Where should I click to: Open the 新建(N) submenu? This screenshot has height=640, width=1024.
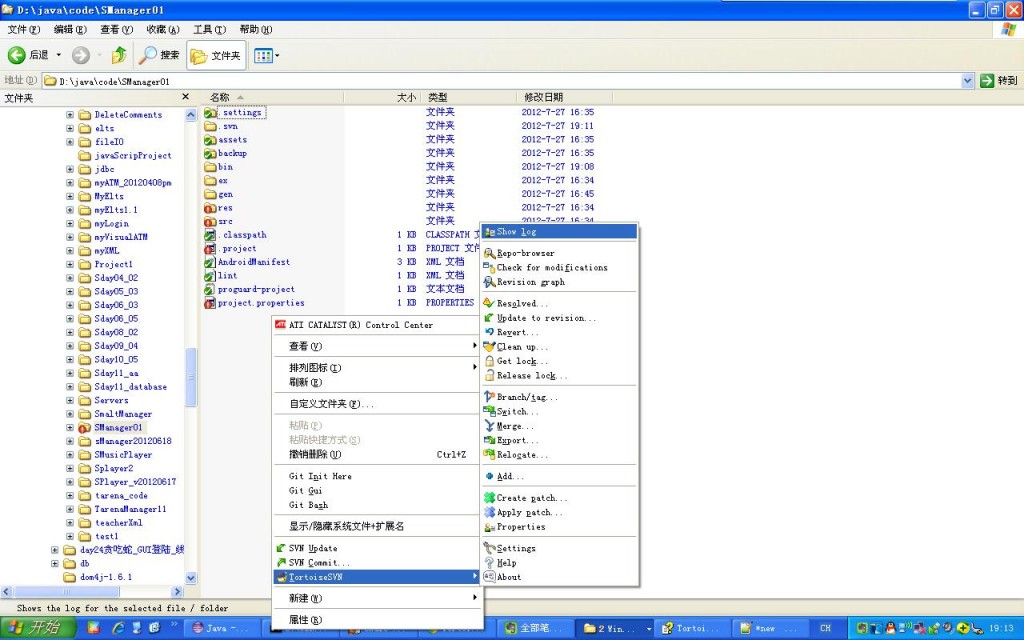[377, 598]
